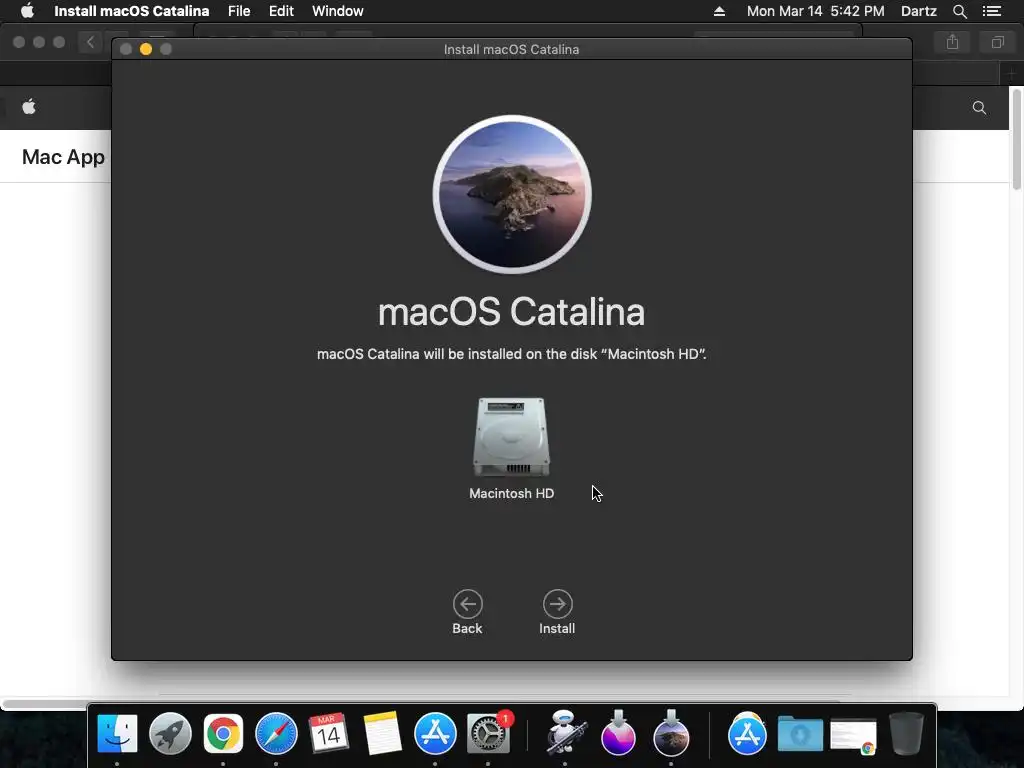This screenshot has width=1024, height=768.
Task: Open Spotlight search in menu bar
Action: (x=959, y=11)
